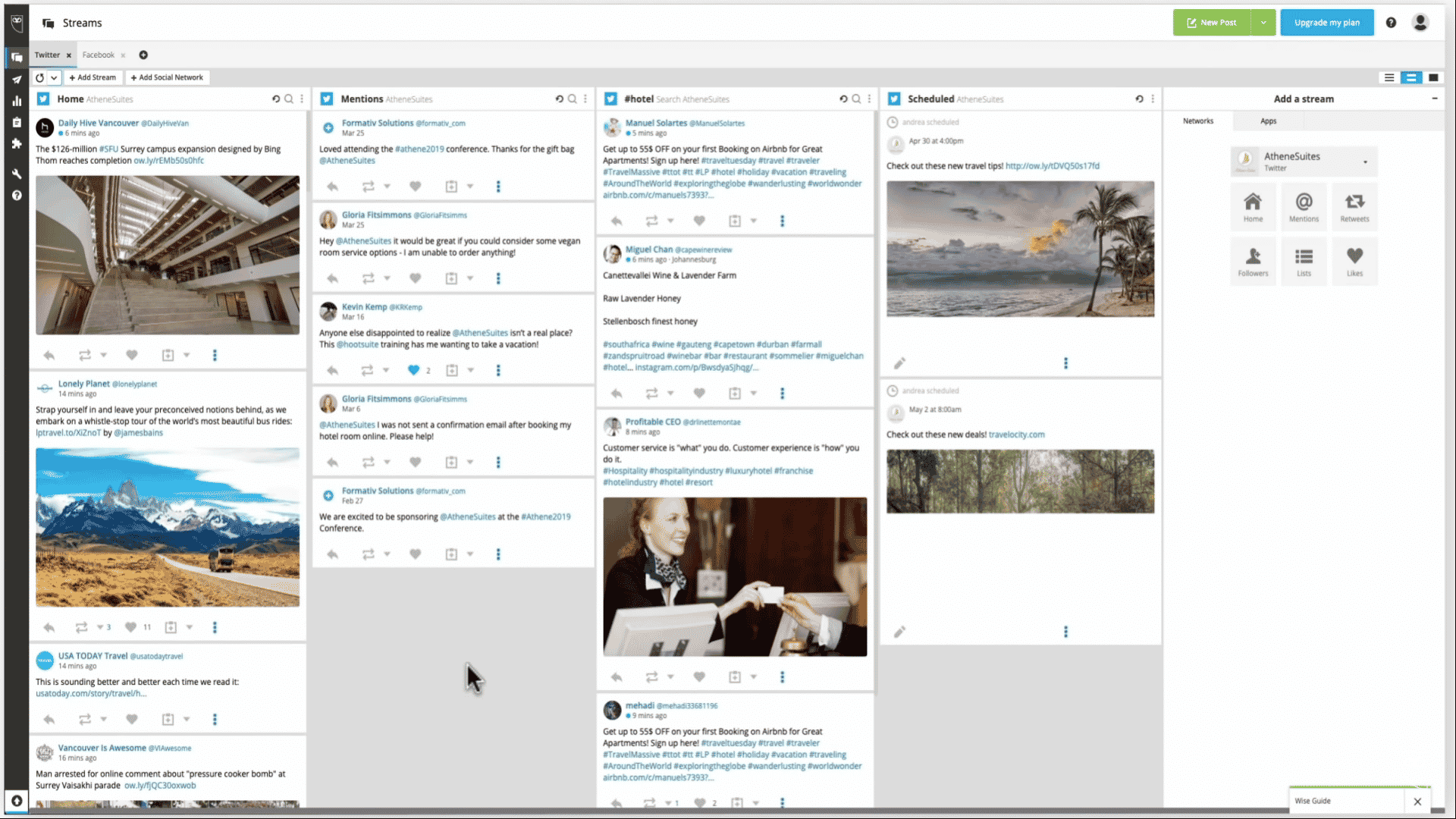Open the Help question mark in sidebar
1456x819 pixels.
click(x=17, y=196)
